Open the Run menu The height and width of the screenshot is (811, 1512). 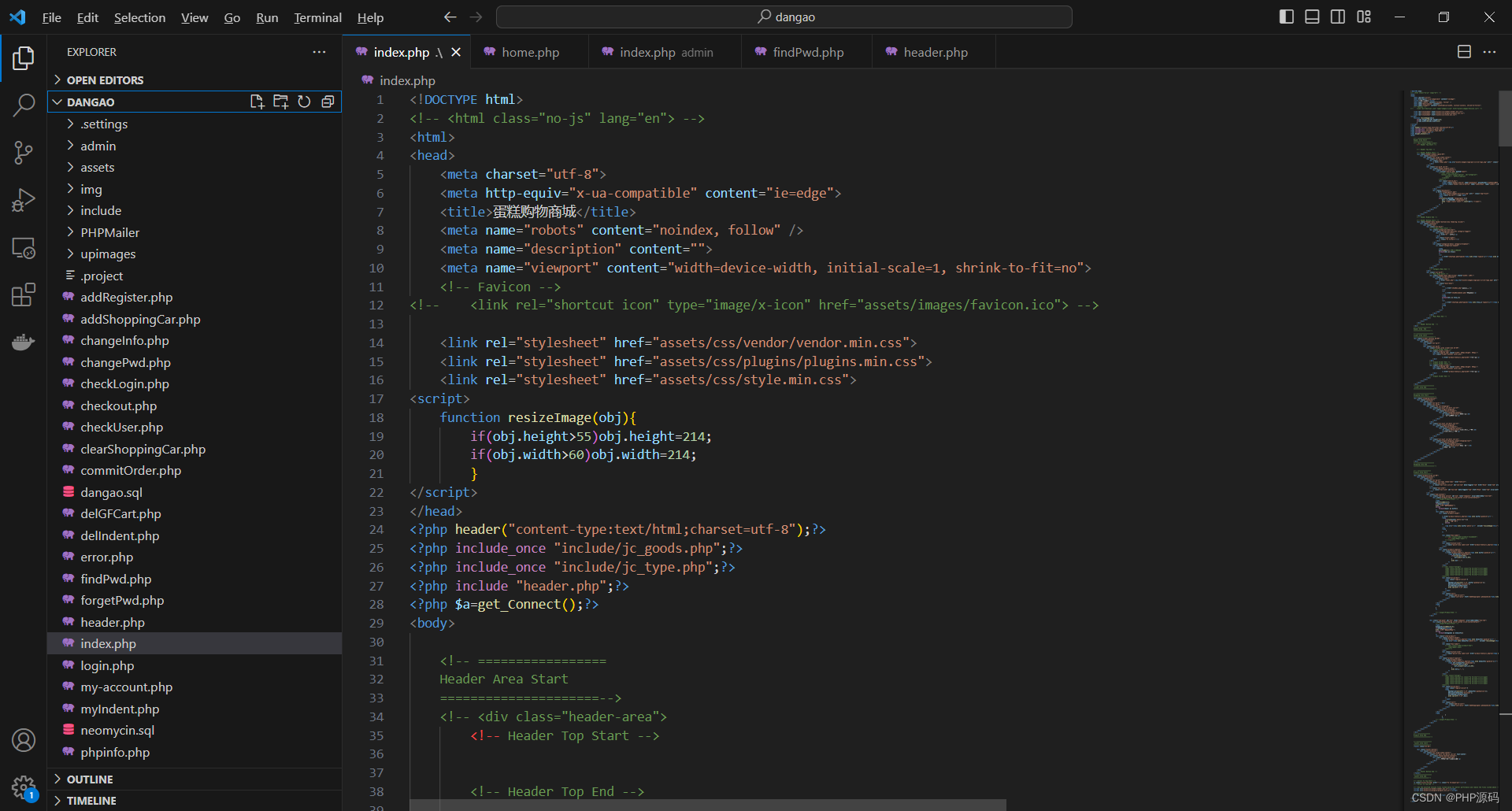pos(267,17)
